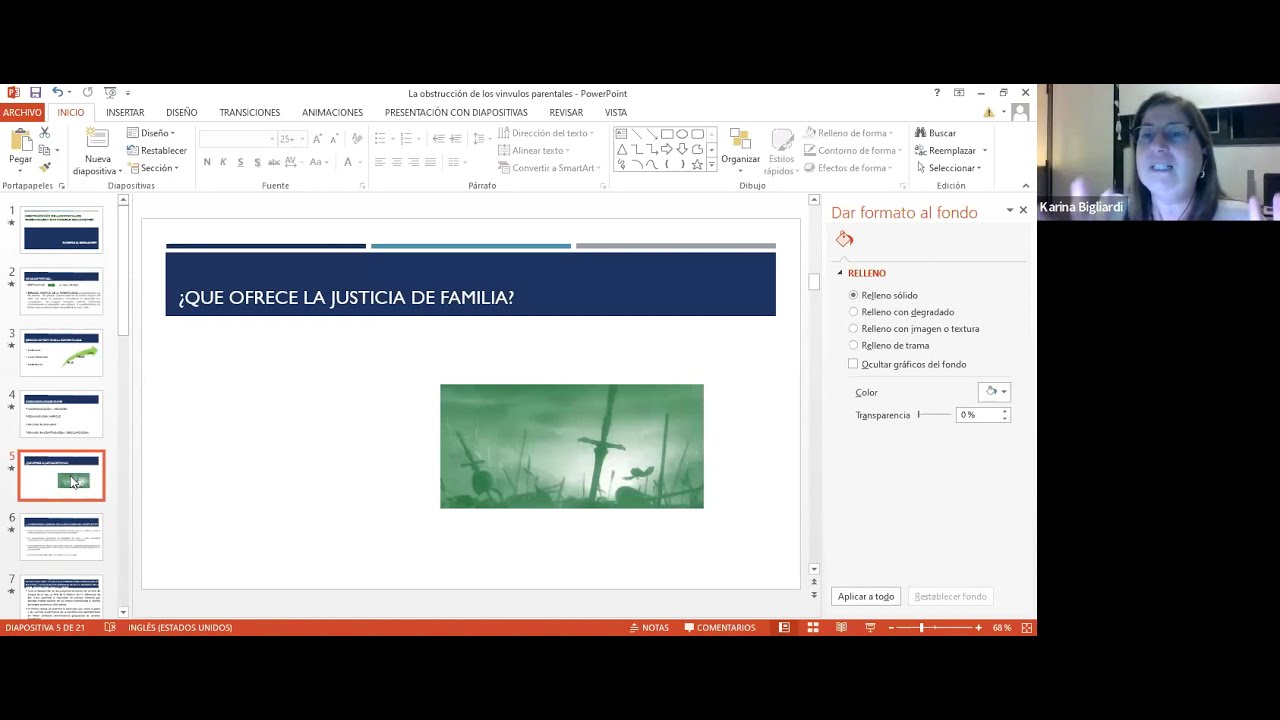Undo the last action in quick access toolbar
This screenshot has height=720, width=1280.
click(x=57, y=93)
